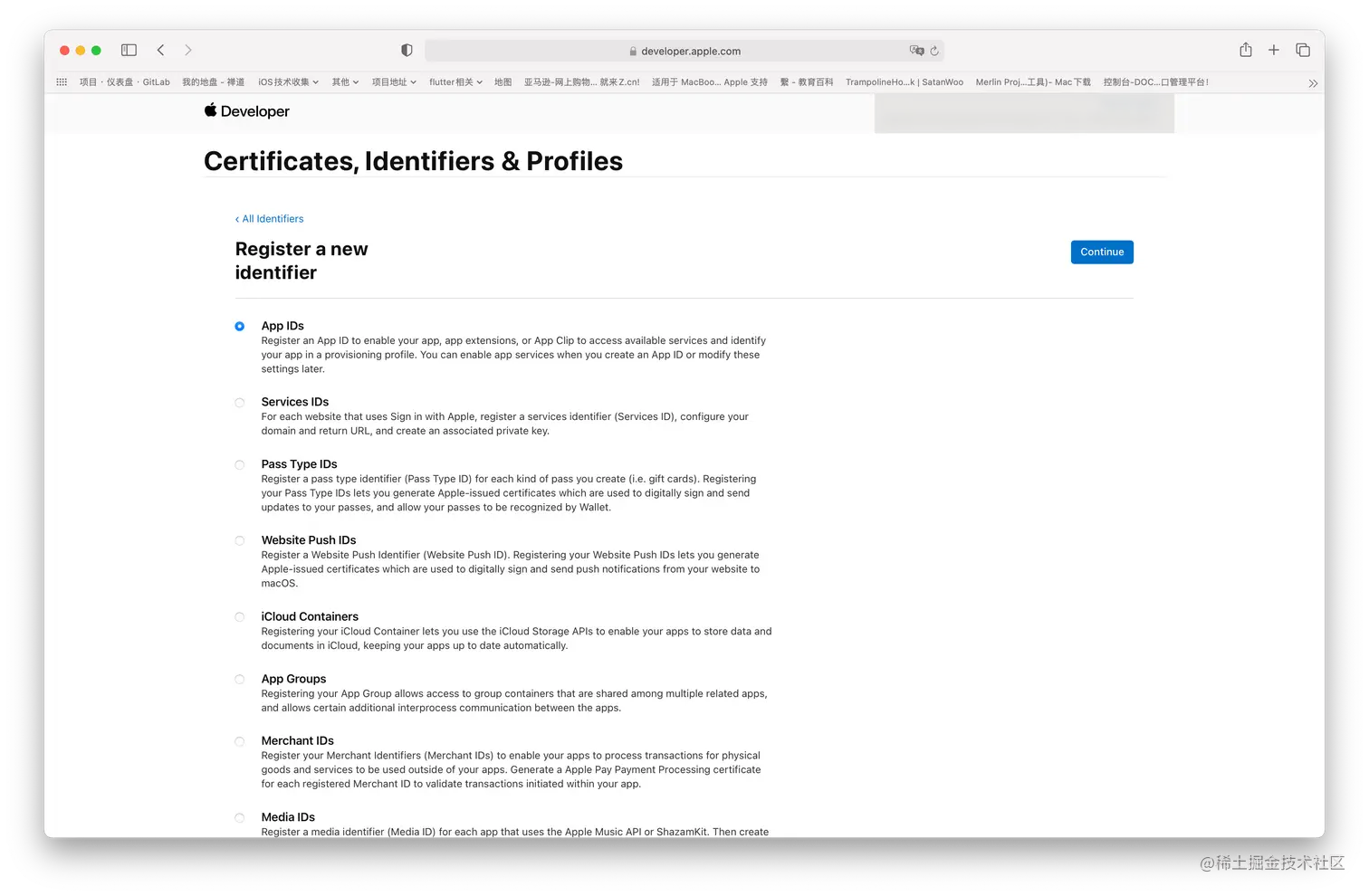Click the iCloud Containers label
1369x896 pixels.
click(x=310, y=616)
